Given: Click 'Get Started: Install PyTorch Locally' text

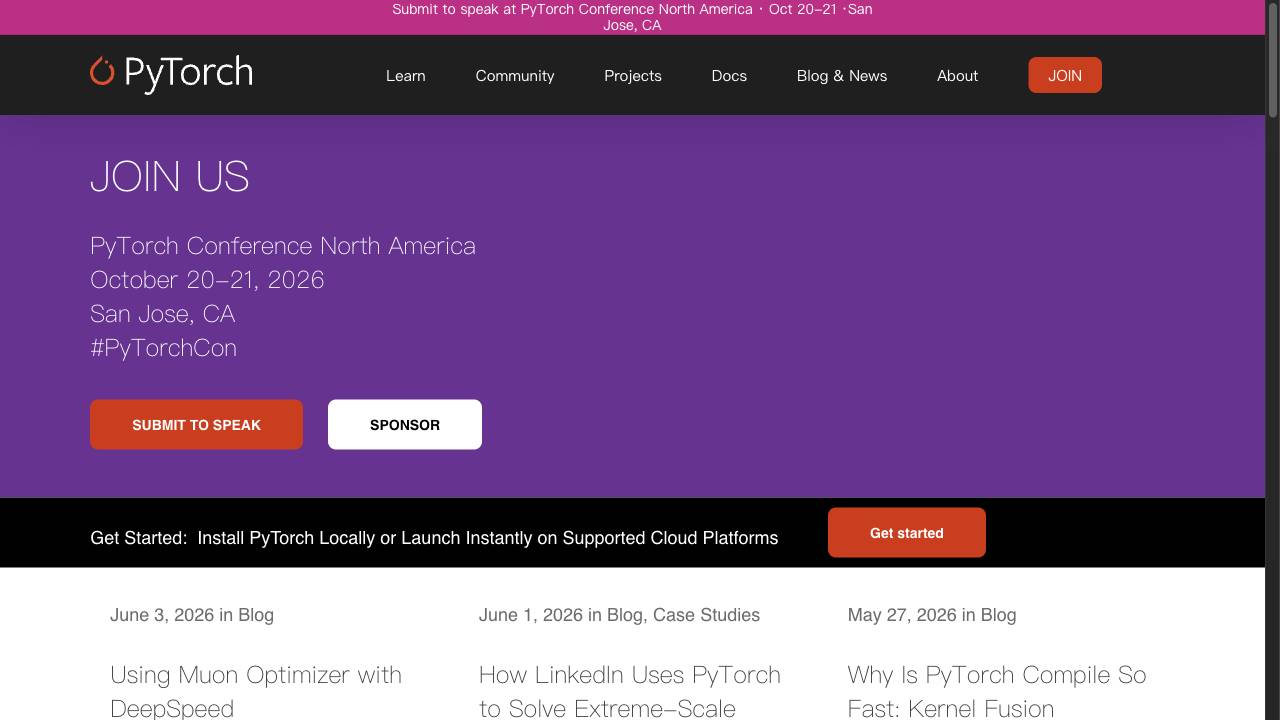Looking at the screenshot, I should click(x=434, y=538).
